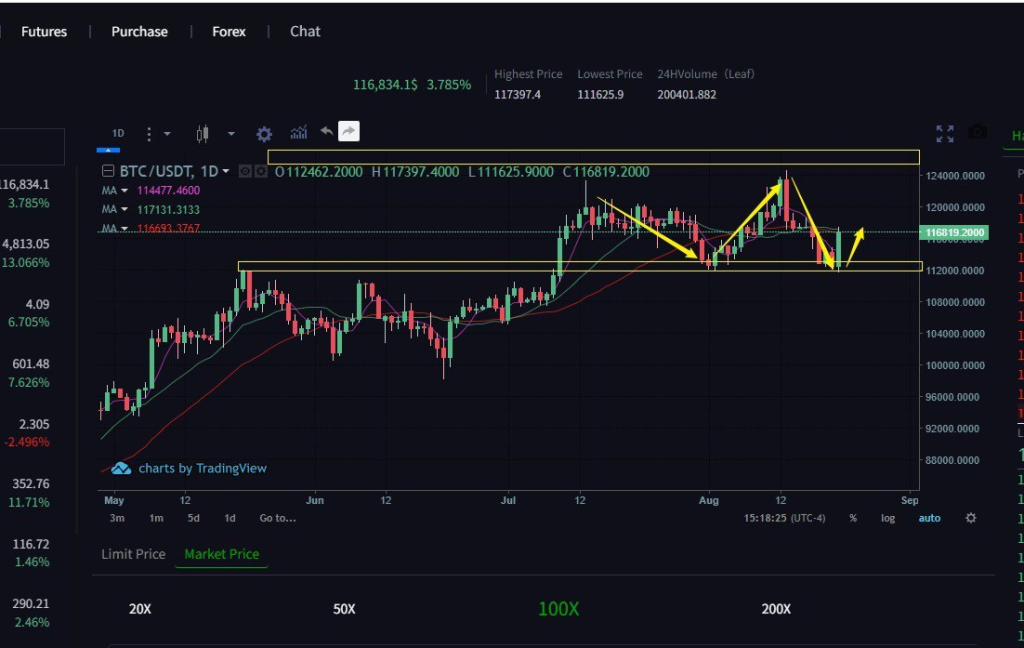Switch to the Limit Price tab
1024x648 pixels.
click(133, 554)
